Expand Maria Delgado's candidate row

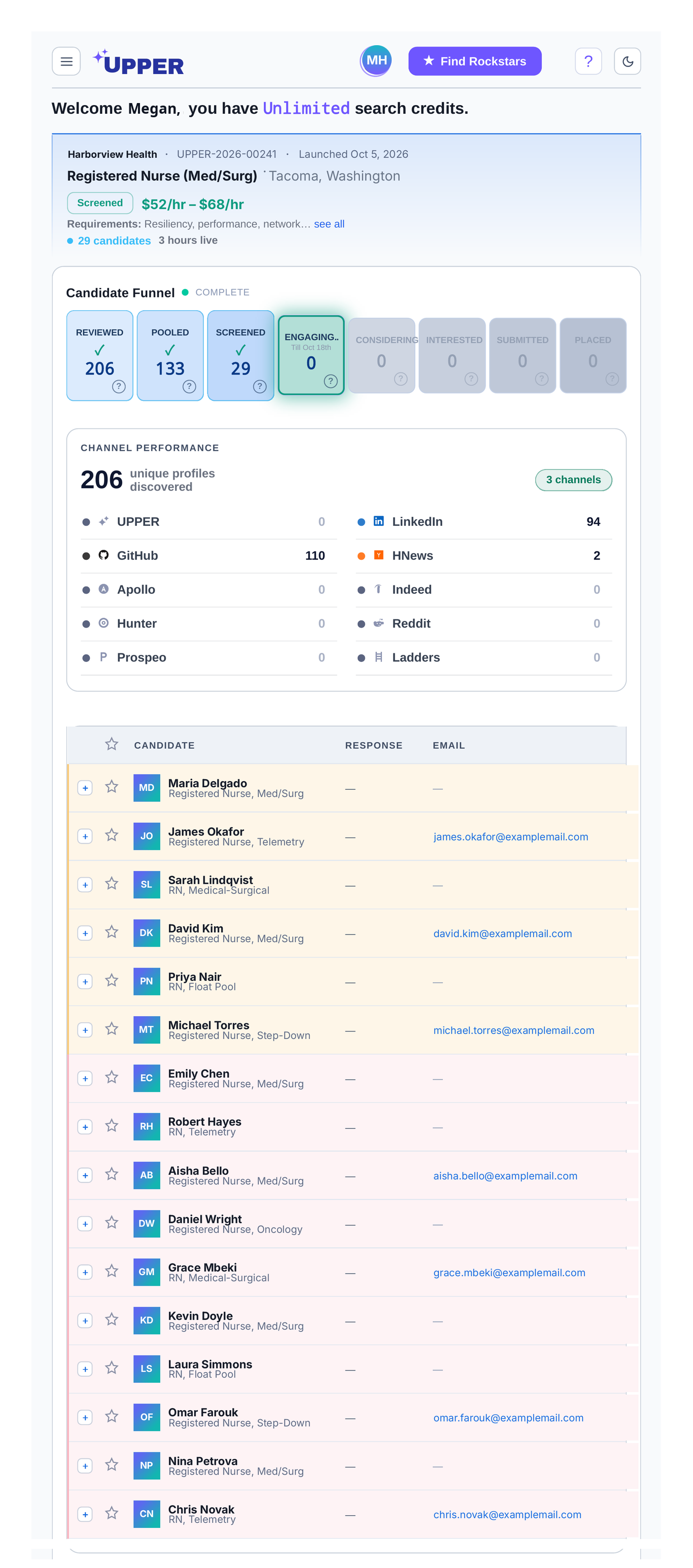coord(85,788)
